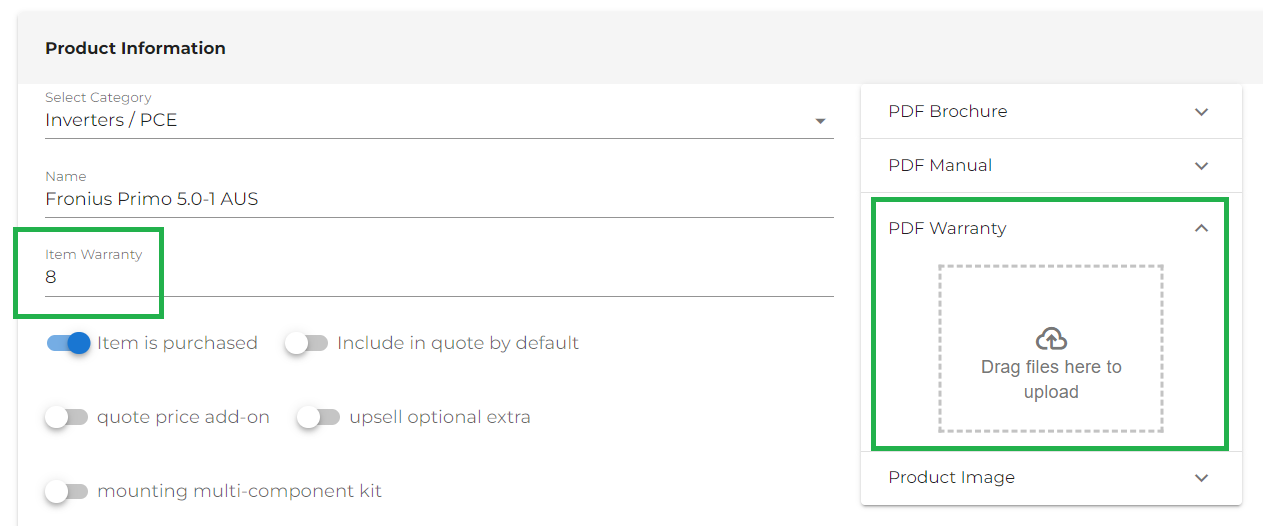This screenshot has height=526, width=1263.
Task: Click Product Image chevron arrow
Action: tap(1202, 478)
